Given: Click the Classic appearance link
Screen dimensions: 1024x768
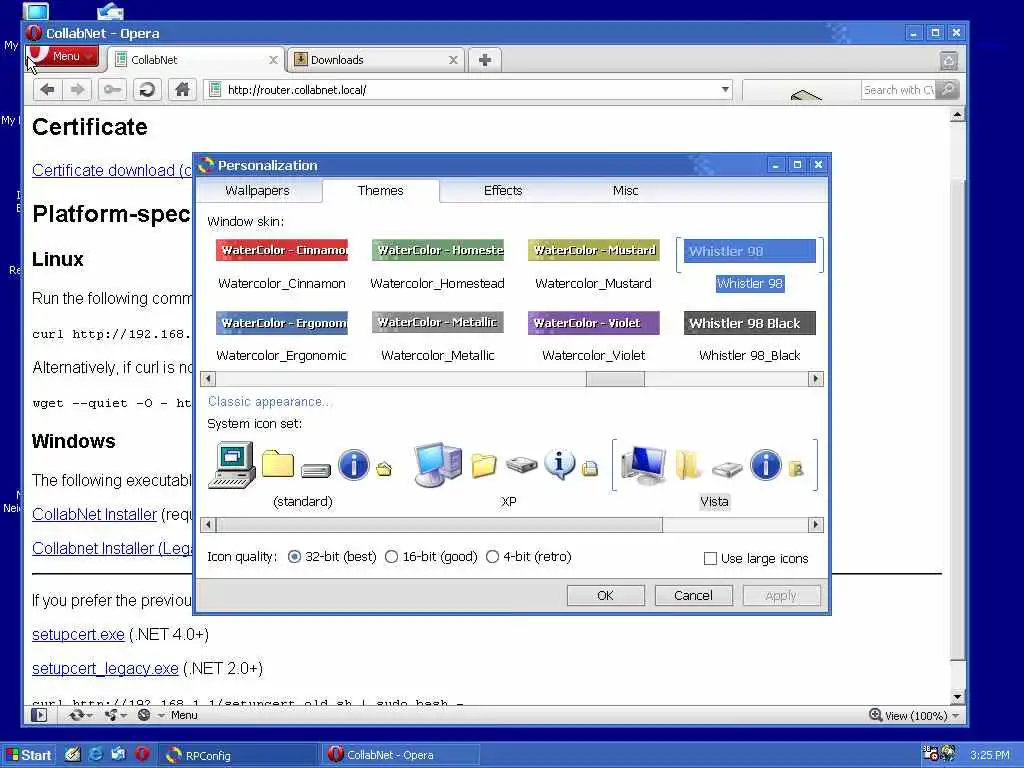Looking at the screenshot, I should click(x=269, y=402).
